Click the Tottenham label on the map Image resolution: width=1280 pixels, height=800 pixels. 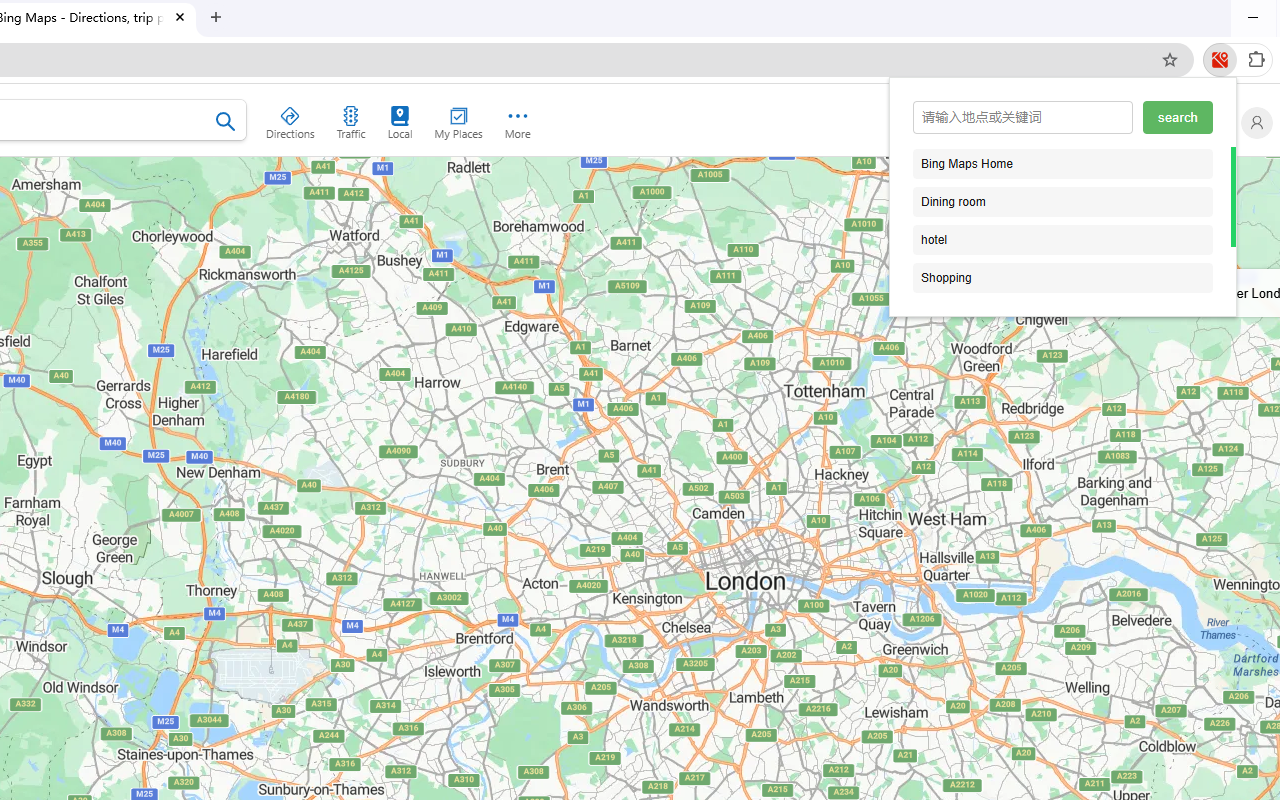click(x=825, y=391)
